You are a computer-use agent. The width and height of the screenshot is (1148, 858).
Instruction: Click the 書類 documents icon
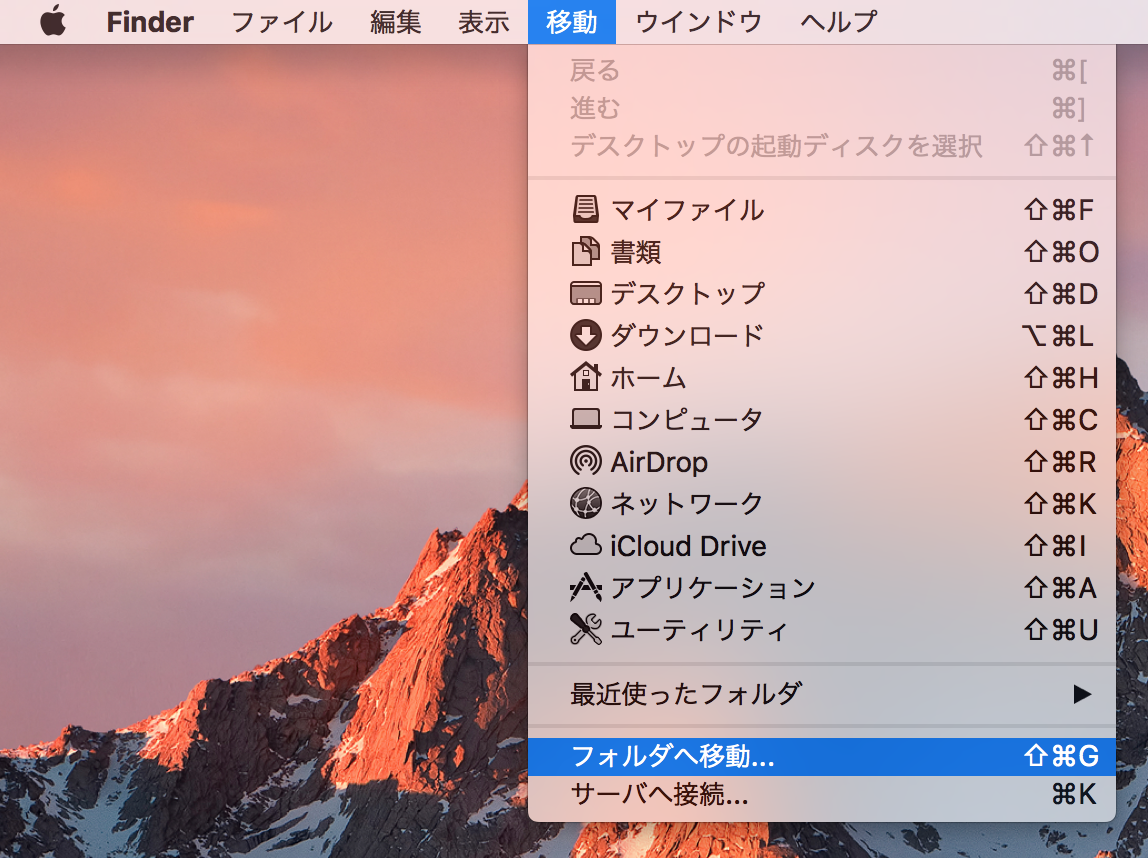click(x=585, y=251)
